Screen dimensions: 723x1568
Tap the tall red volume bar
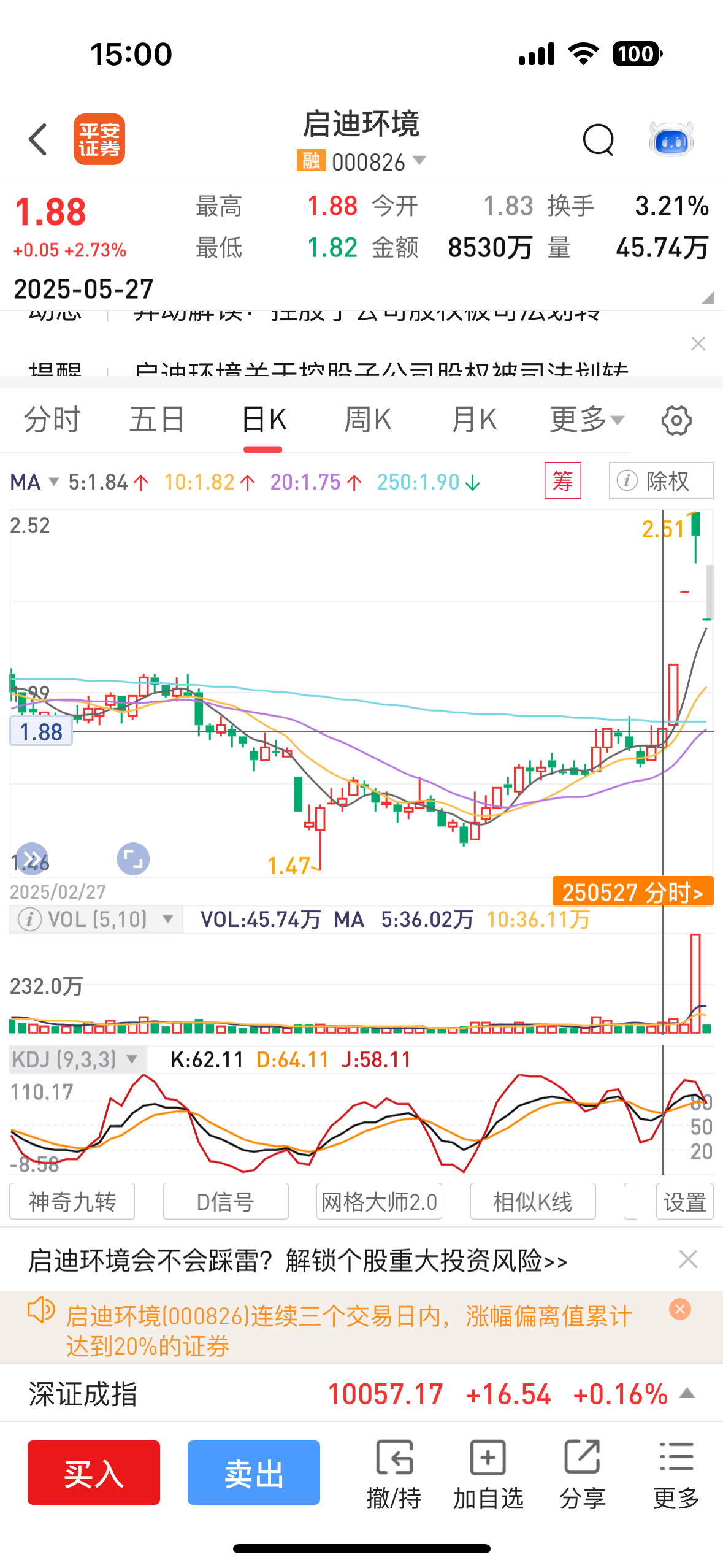[695, 983]
